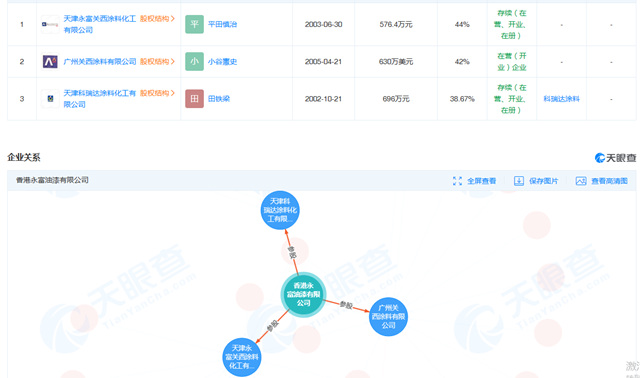The image size is (640, 378).
Task: Click the fullscreen icon beside 全屏查看
Action: pos(457,181)
